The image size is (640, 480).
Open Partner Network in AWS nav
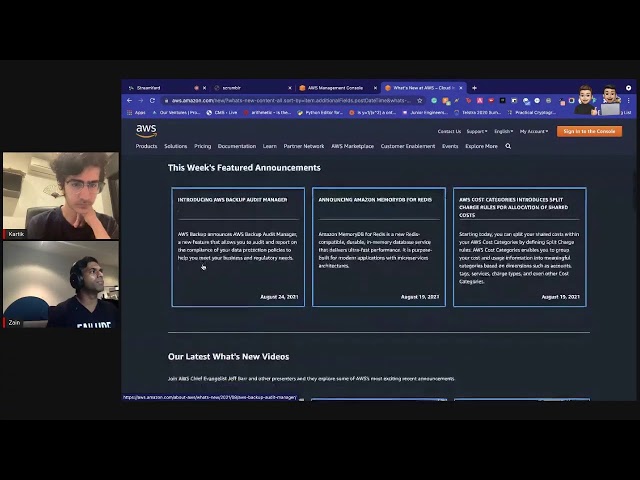(x=304, y=146)
